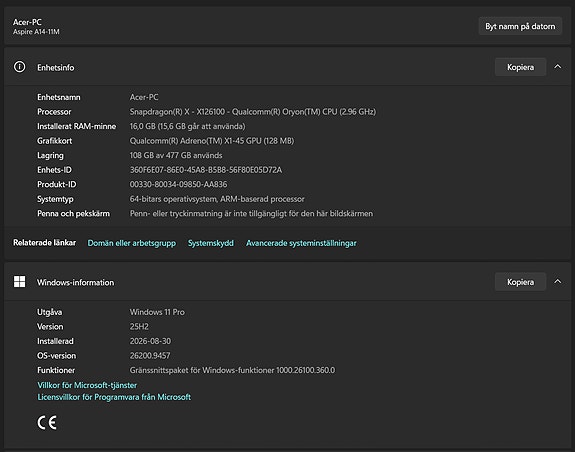Click the Acer-PC name at the top
The height and width of the screenshot is (452, 575).
27,22
